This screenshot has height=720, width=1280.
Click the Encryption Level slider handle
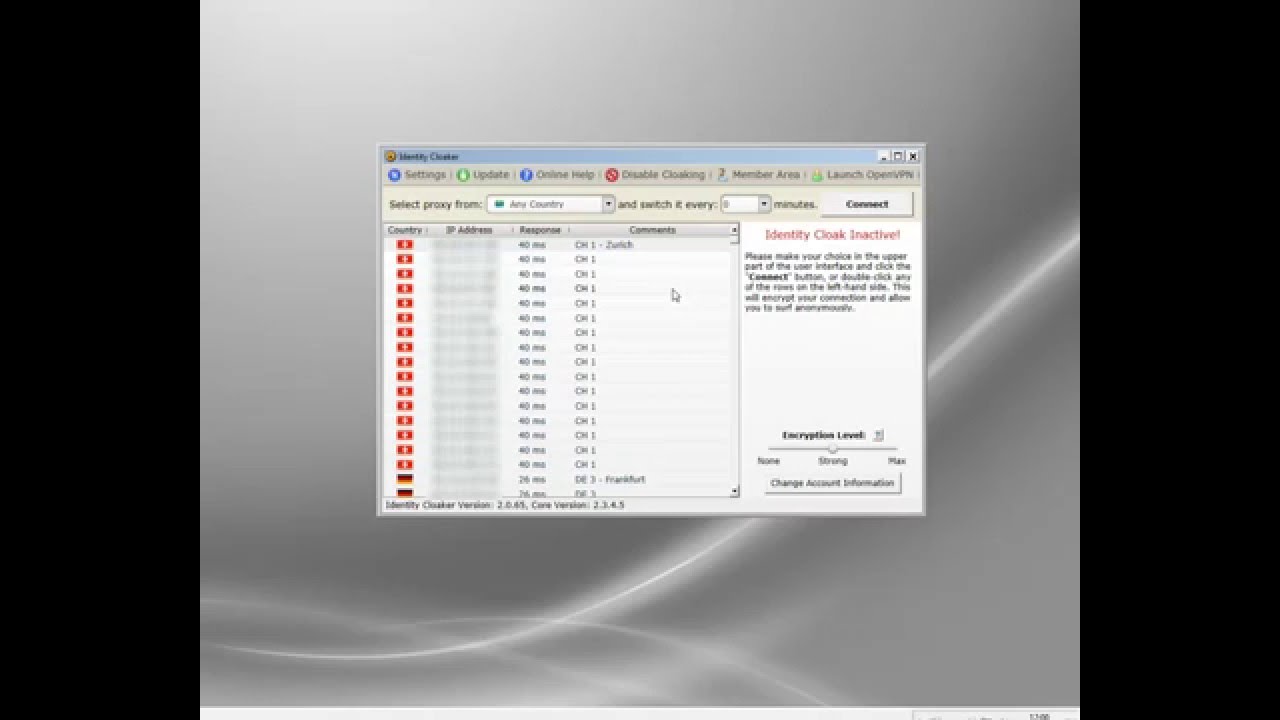point(833,449)
